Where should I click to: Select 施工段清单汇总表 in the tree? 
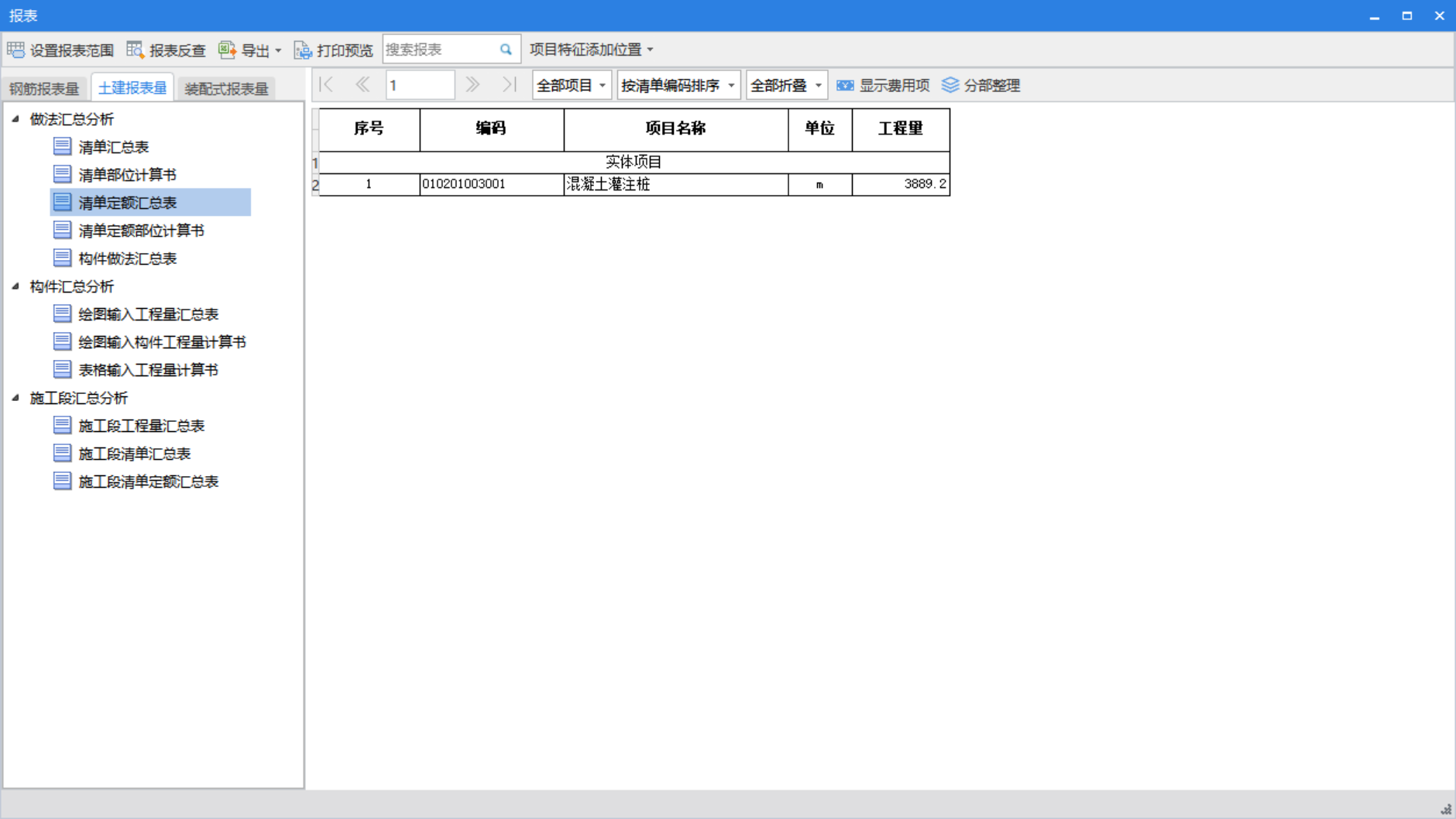[135, 453]
